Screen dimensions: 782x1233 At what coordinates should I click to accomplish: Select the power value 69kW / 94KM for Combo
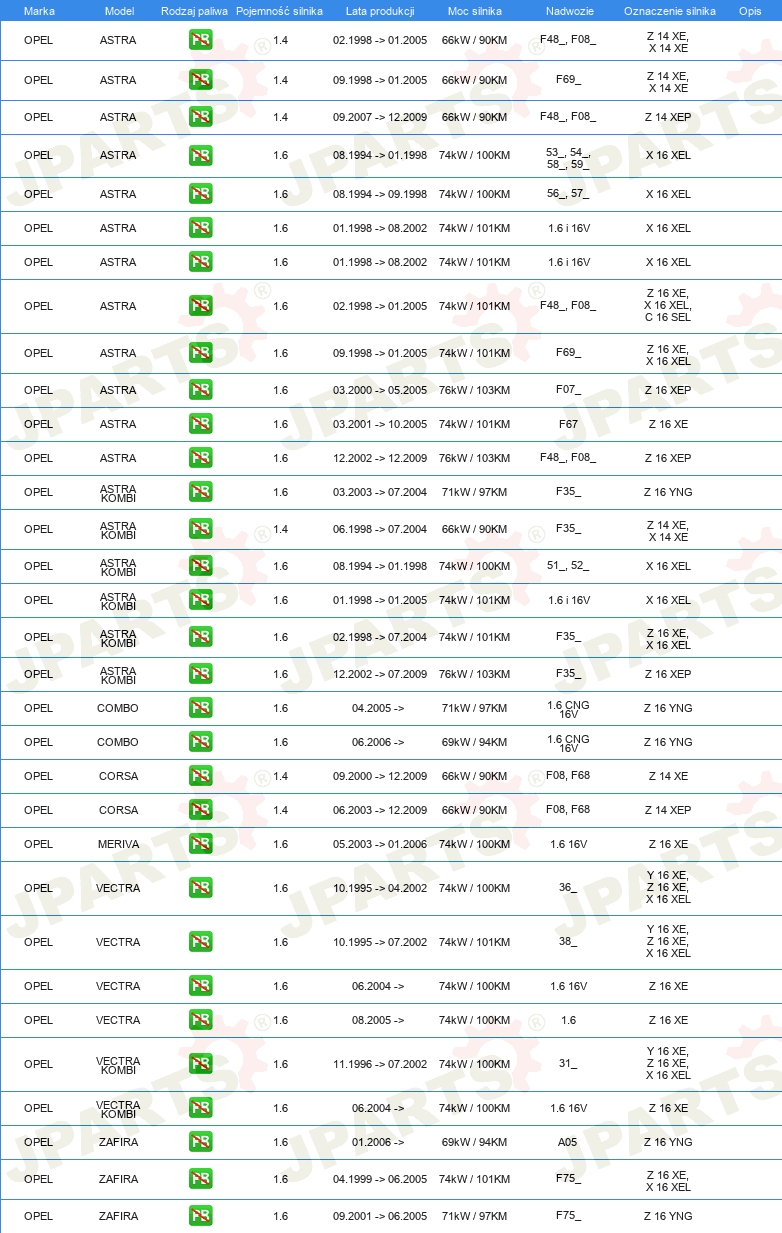[x=475, y=742]
